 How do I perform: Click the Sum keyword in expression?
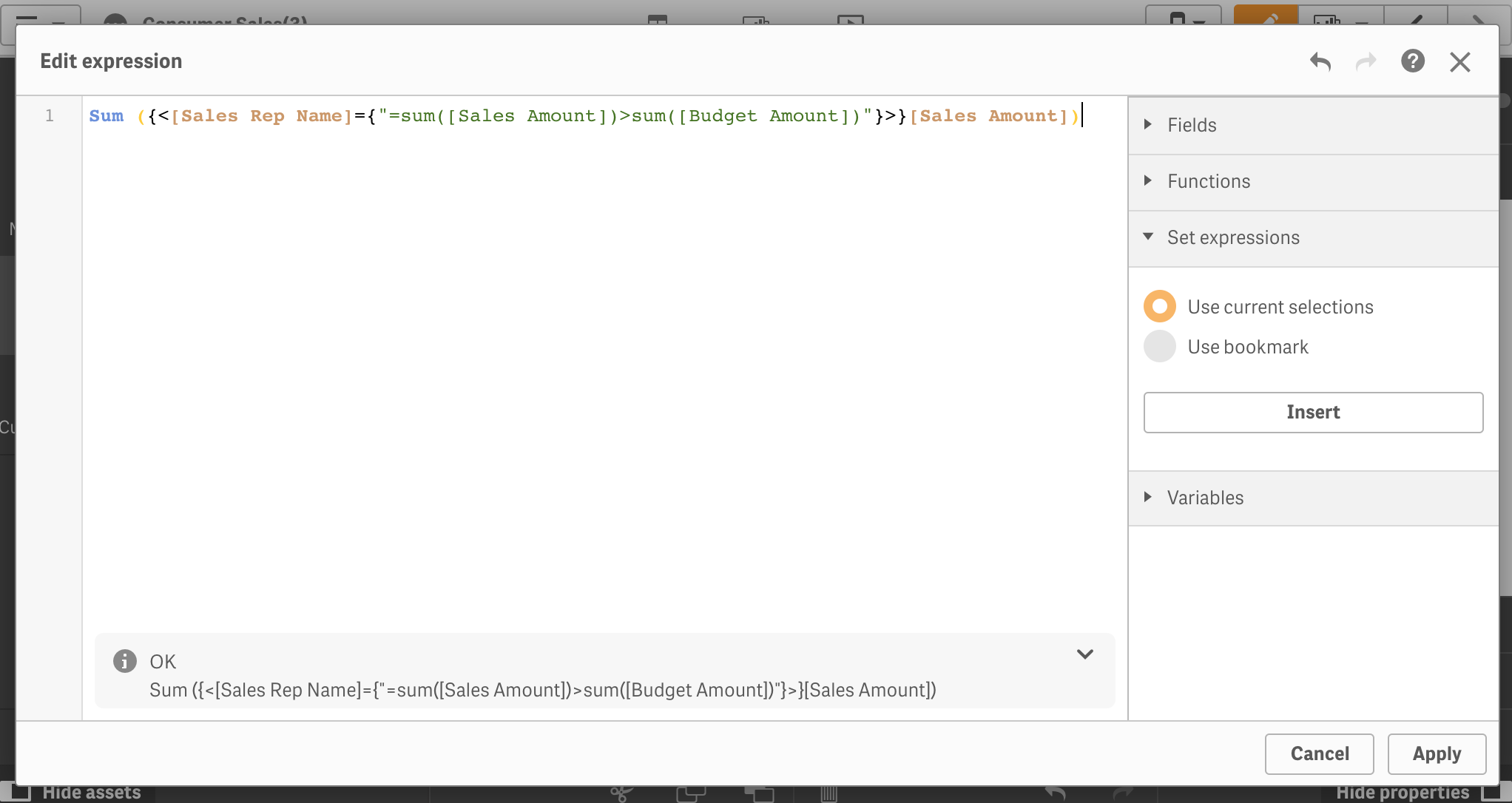(107, 116)
